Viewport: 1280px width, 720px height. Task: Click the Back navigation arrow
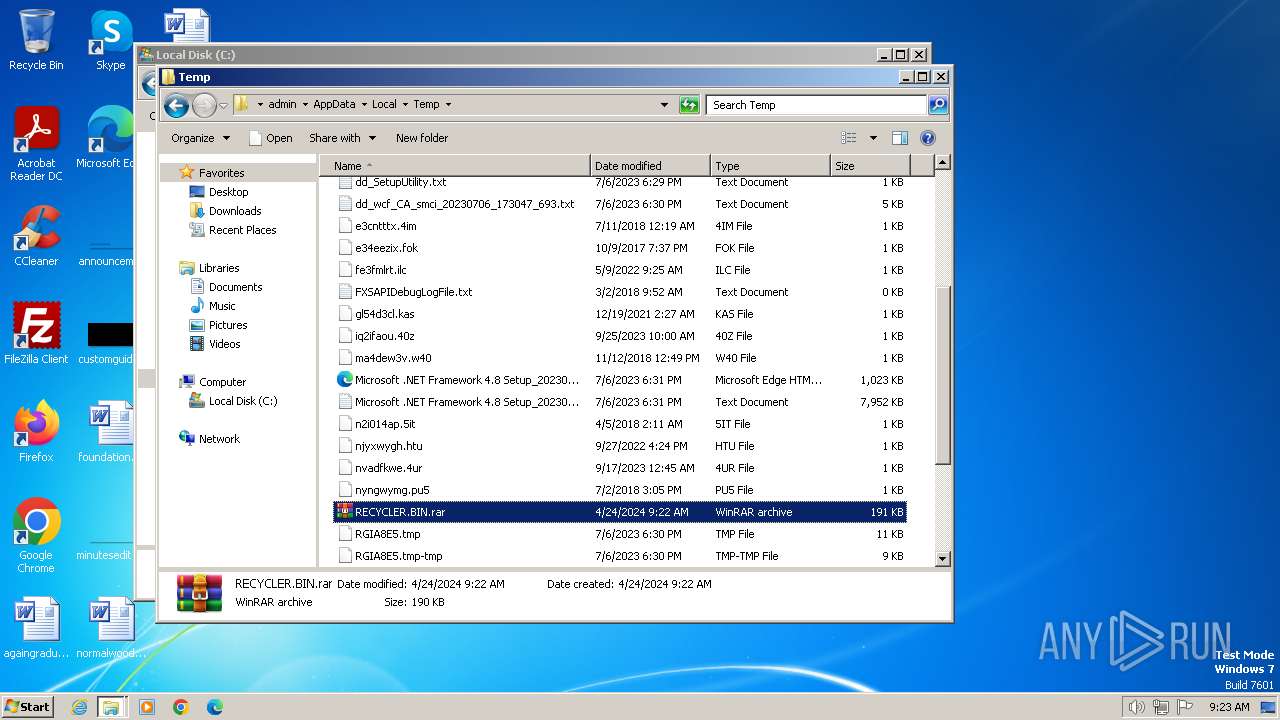pyautogui.click(x=176, y=105)
